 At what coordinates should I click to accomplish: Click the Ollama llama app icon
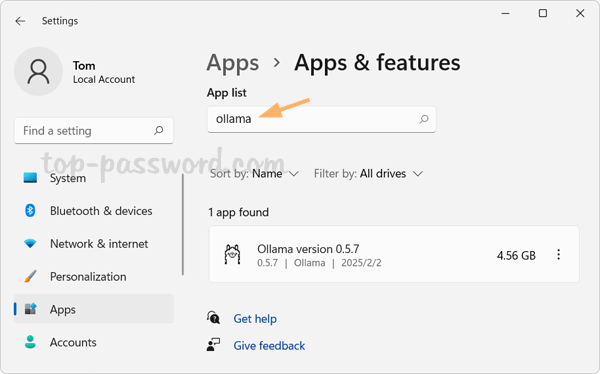pyautogui.click(x=232, y=255)
